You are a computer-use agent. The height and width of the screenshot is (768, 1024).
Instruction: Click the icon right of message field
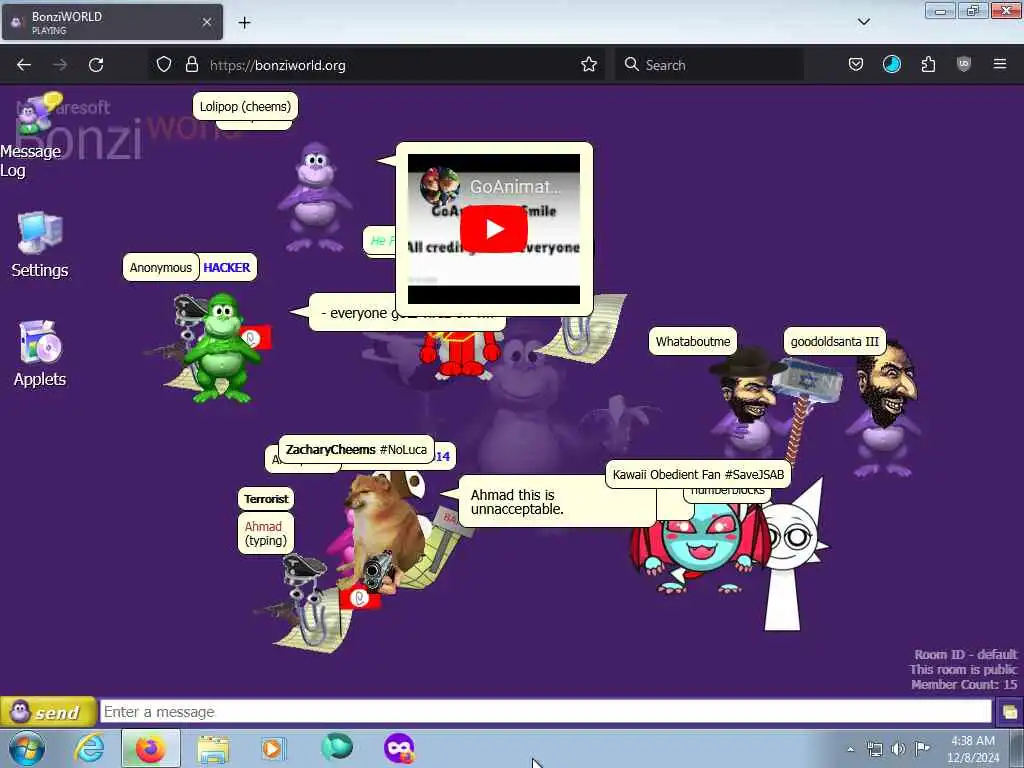click(x=1009, y=712)
